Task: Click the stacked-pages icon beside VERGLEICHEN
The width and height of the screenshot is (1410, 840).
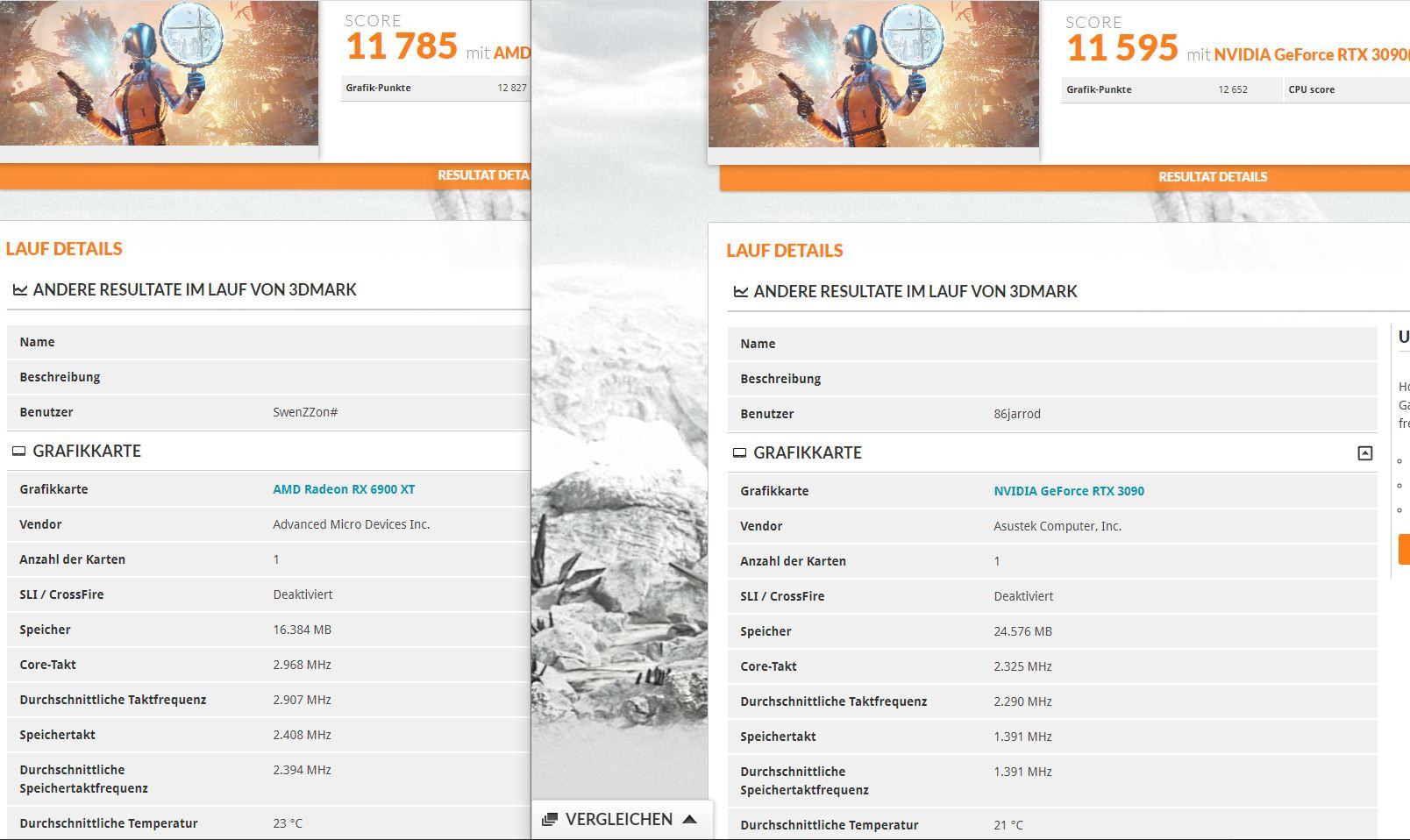Action: (x=550, y=819)
